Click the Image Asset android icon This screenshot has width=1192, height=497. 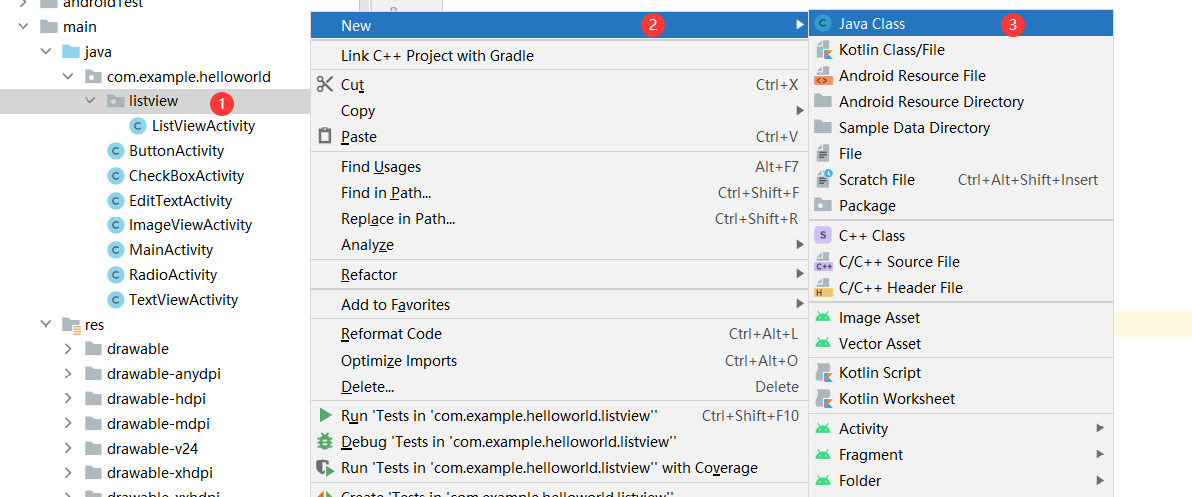point(823,318)
